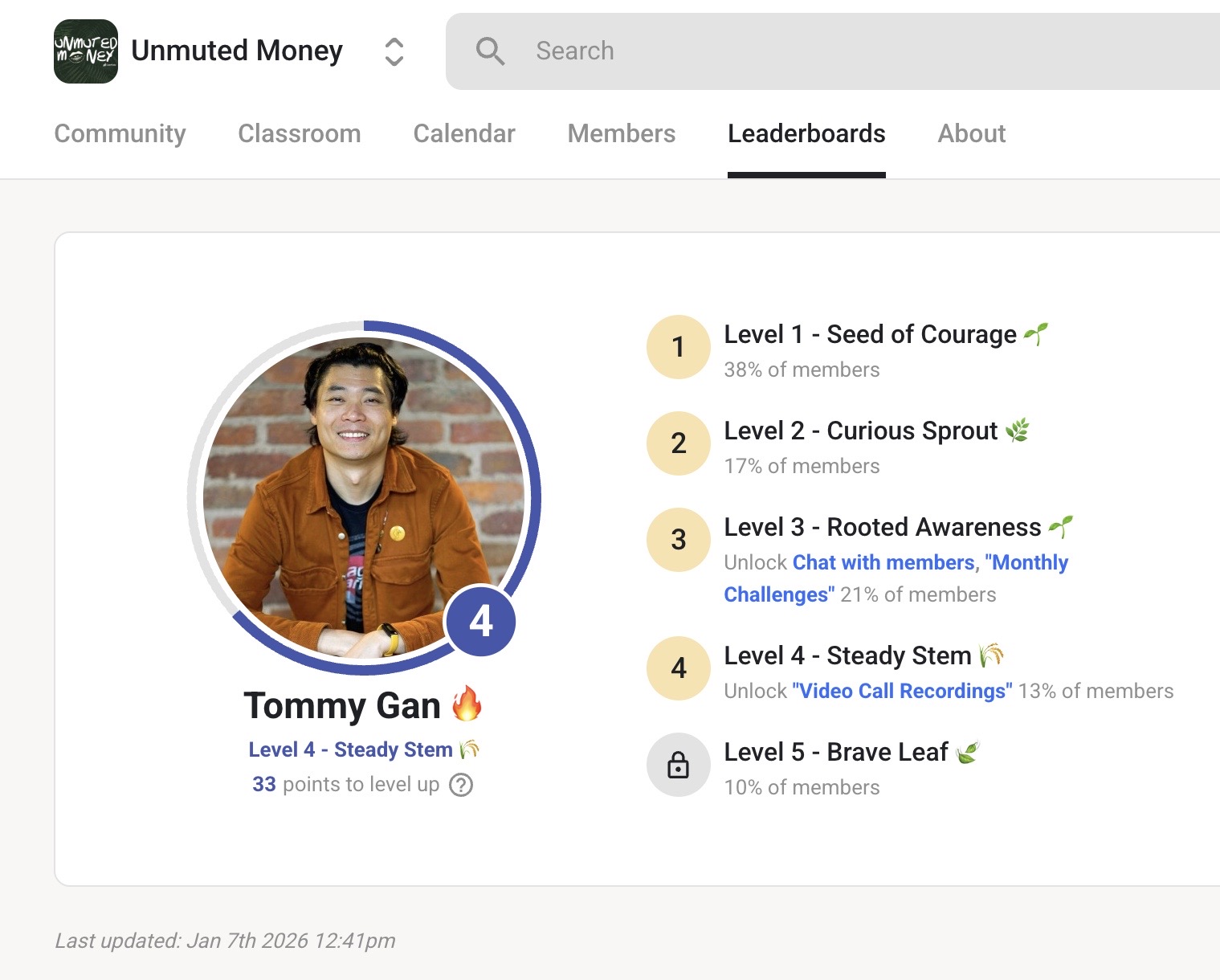Click the points help question mark icon

pyautogui.click(x=461, y=785)
